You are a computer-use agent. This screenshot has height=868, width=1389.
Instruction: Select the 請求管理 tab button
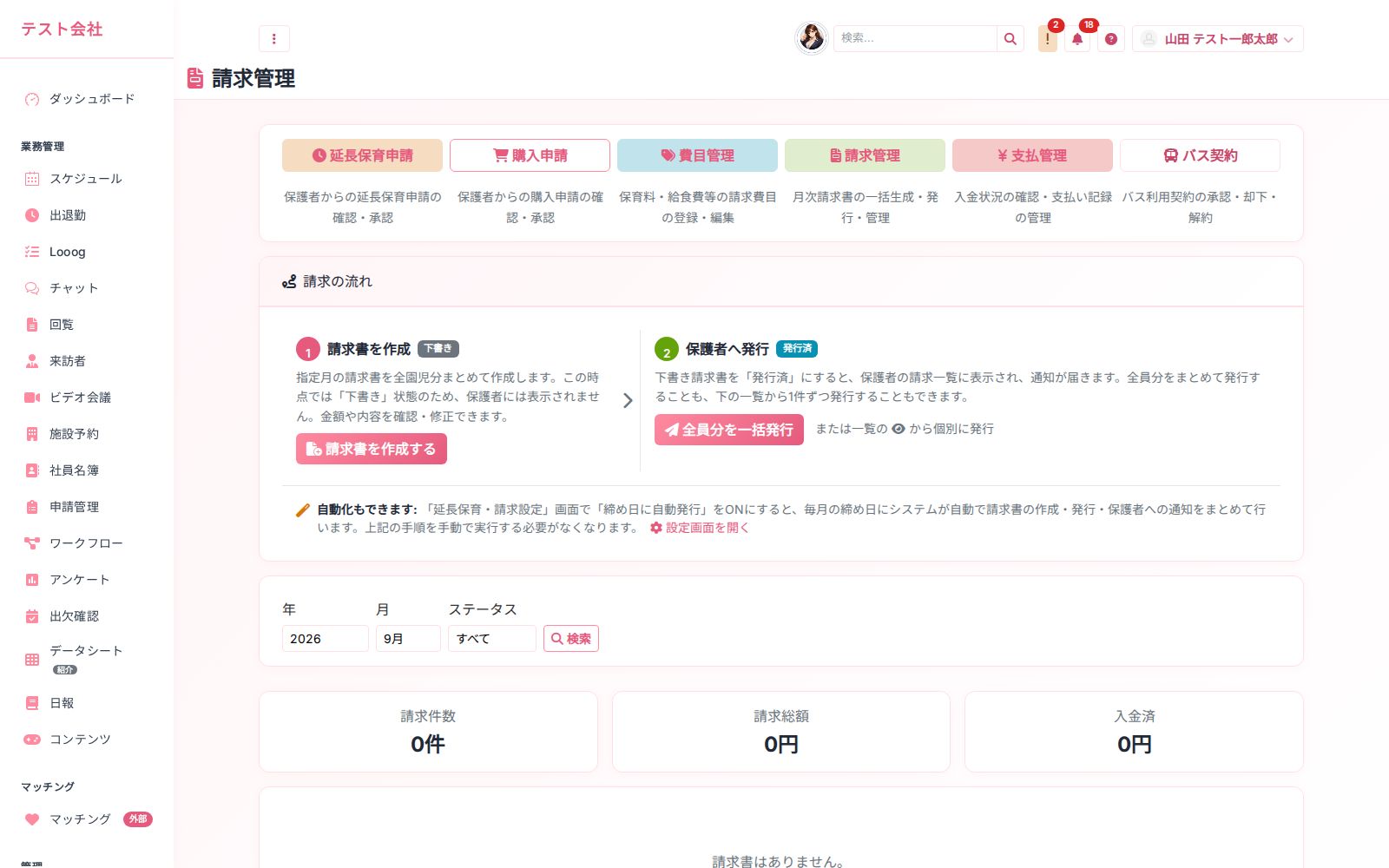click(865, 155)
